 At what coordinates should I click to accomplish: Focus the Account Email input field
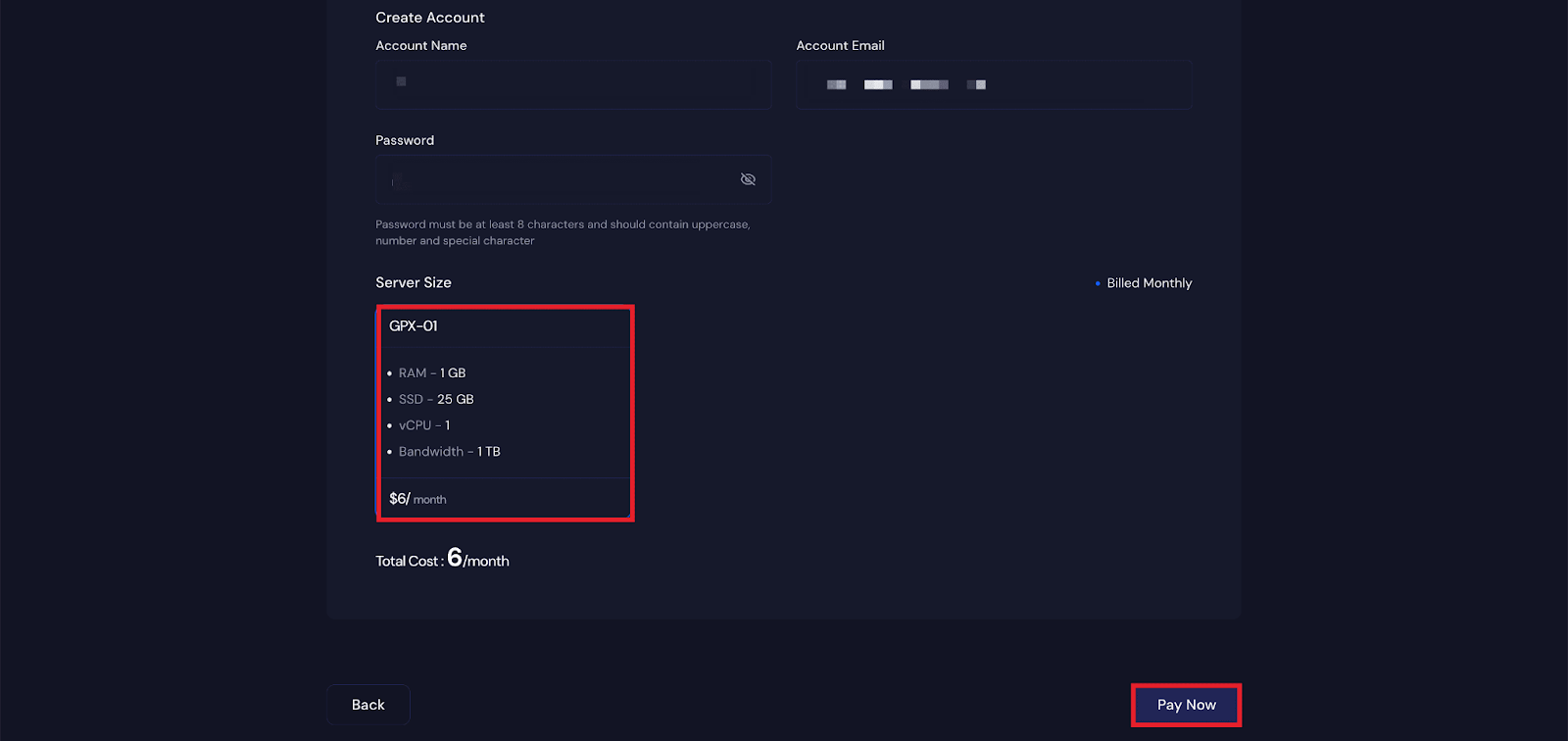pos(994,84)
